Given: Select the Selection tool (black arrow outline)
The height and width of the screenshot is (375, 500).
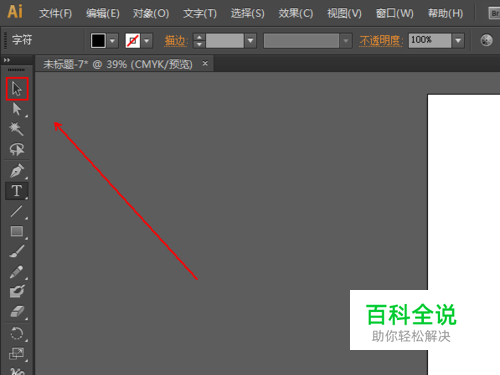Looking at the screenshot, I should click(x=17, y=89).
